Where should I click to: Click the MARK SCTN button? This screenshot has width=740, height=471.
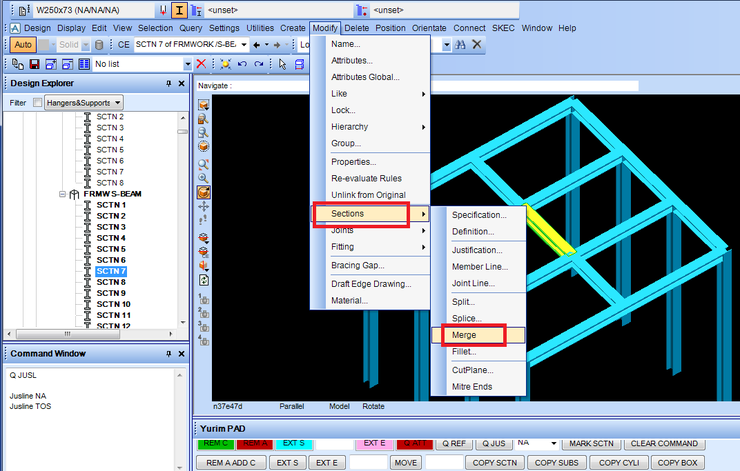591,444
